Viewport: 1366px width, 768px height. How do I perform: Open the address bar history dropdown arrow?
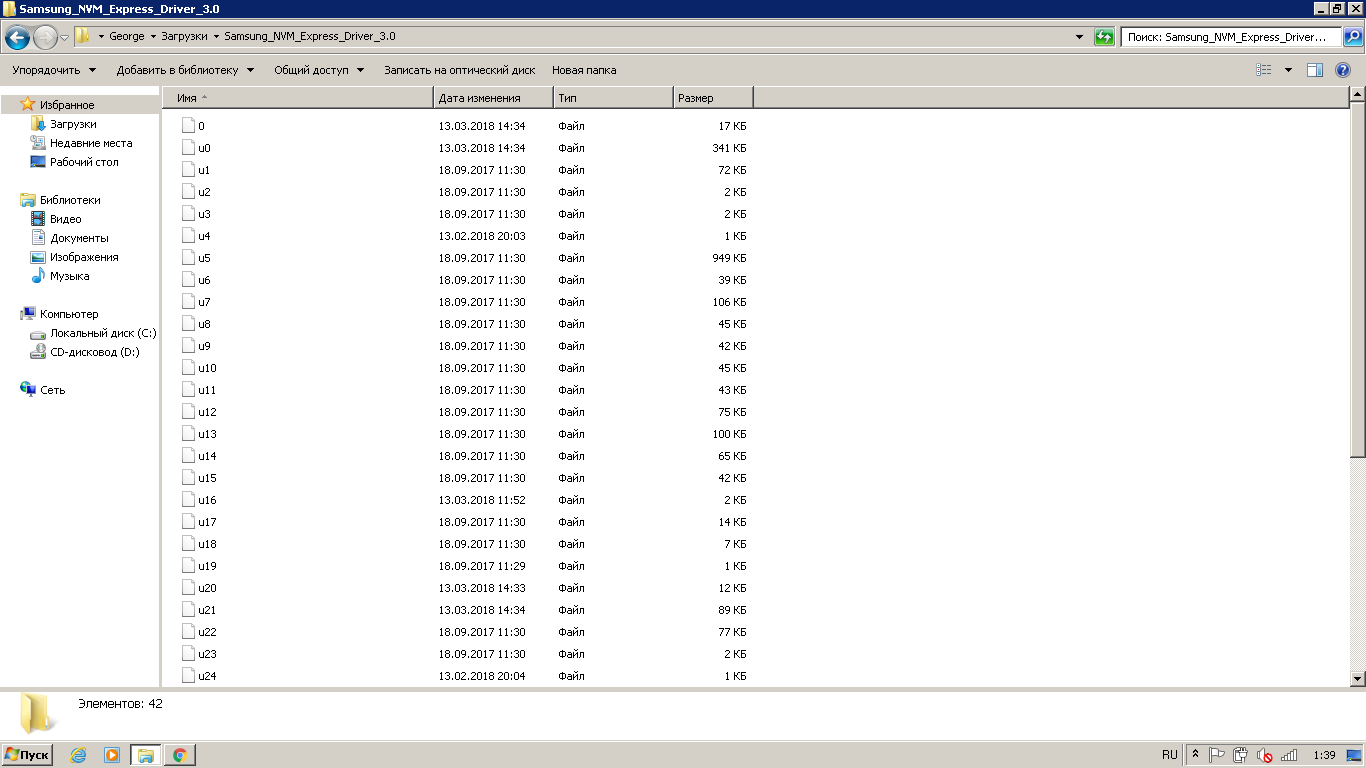tap(1079, 37)
